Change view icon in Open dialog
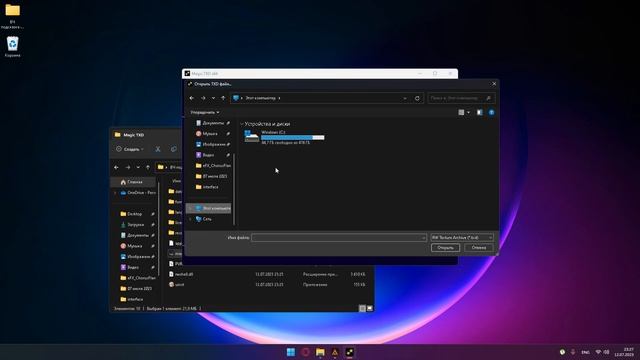Image resolution: width=640 pixels, height=360 pixels. click(461, 112)
